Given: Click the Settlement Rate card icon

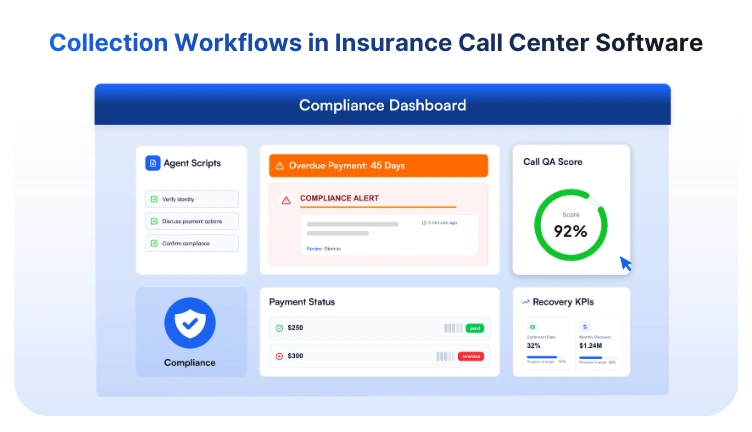Looking at the screenshot, I should click(x=532, y=327).
